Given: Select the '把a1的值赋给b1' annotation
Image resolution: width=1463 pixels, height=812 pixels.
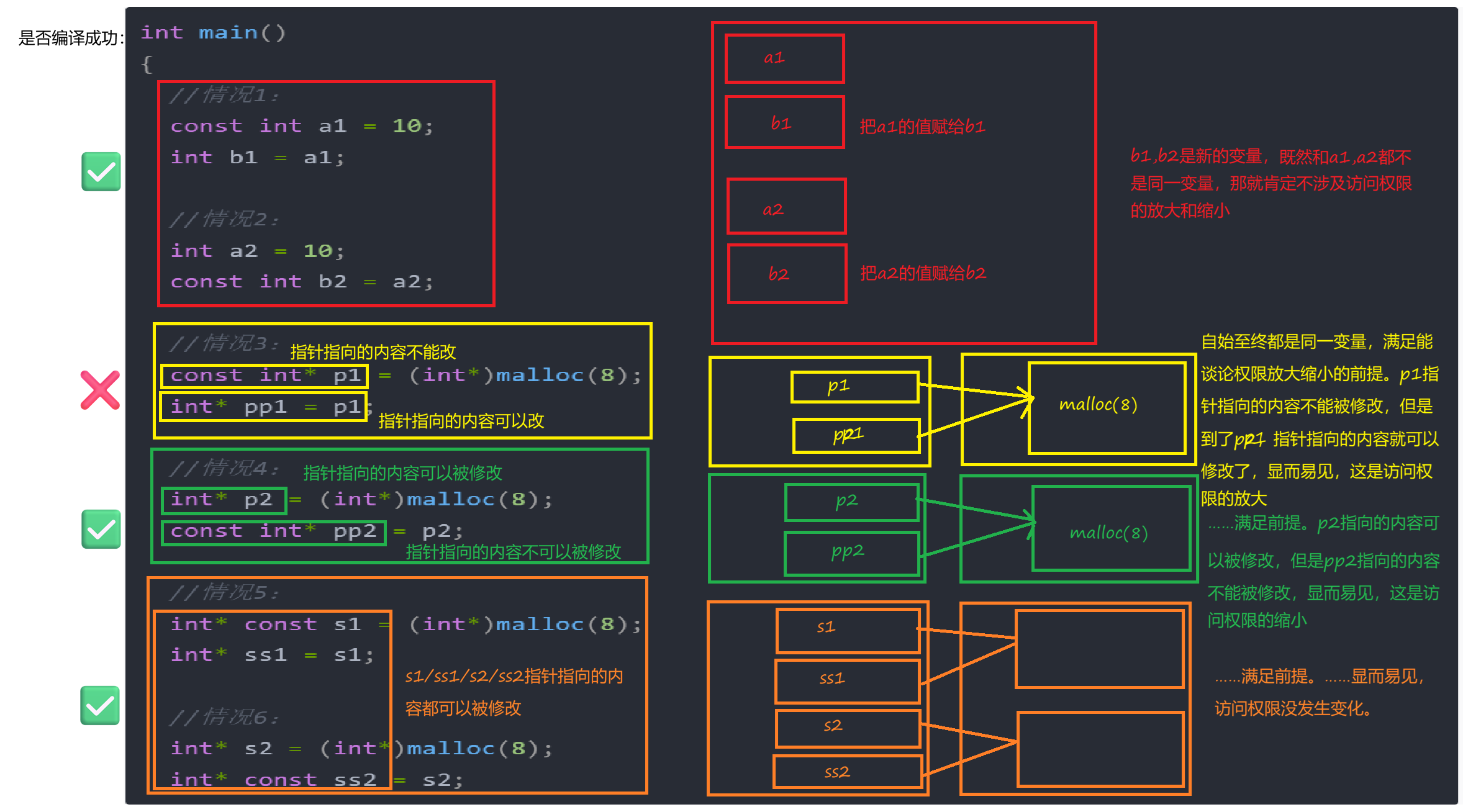Looking at the screenshot, I should pos(922,127).
